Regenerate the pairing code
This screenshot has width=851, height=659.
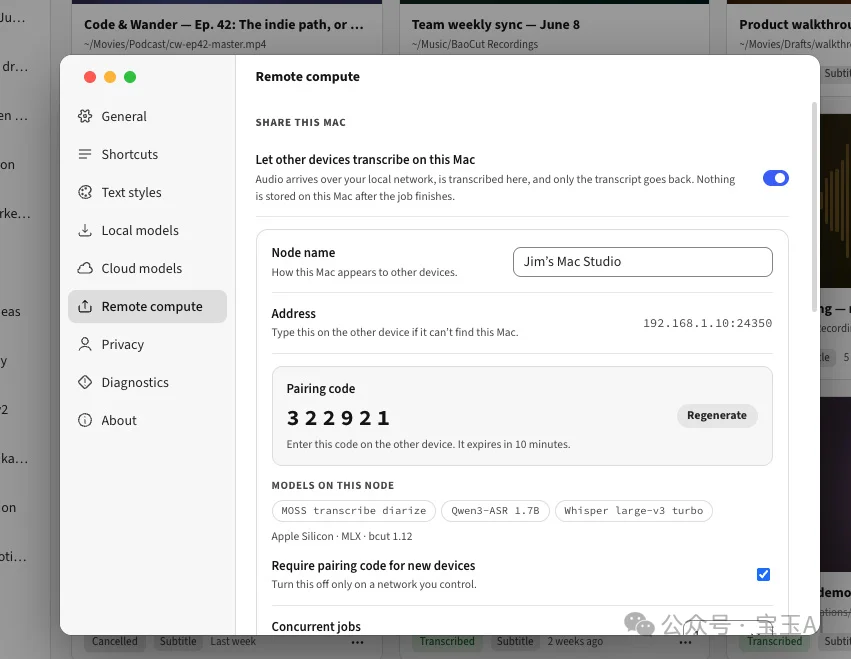(x=717, y=415)
